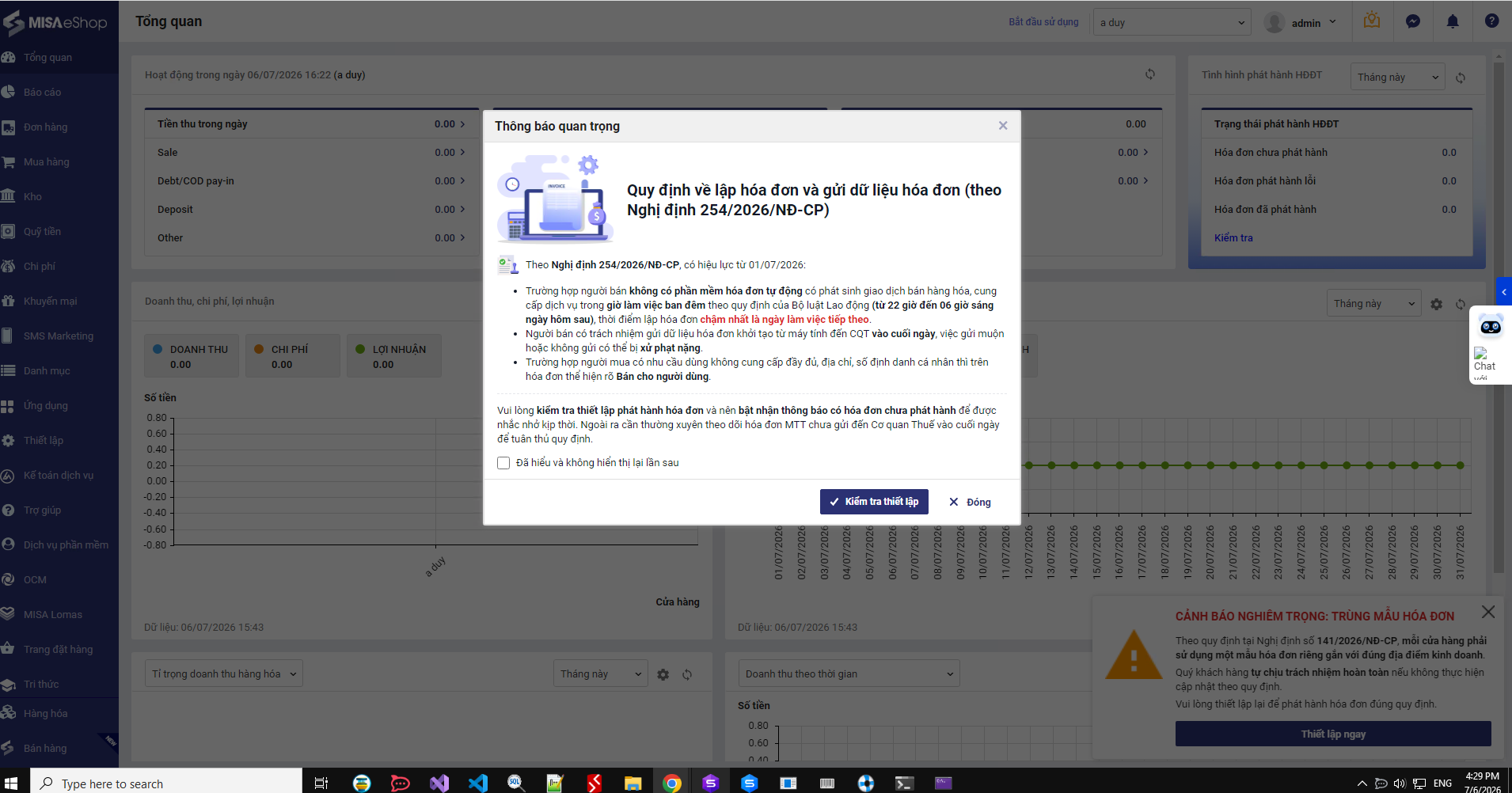Click the 'Thiết lập' gear icon in sidebar
The width and height of the screenshot is (1512, 793).
tap(9, 440)
